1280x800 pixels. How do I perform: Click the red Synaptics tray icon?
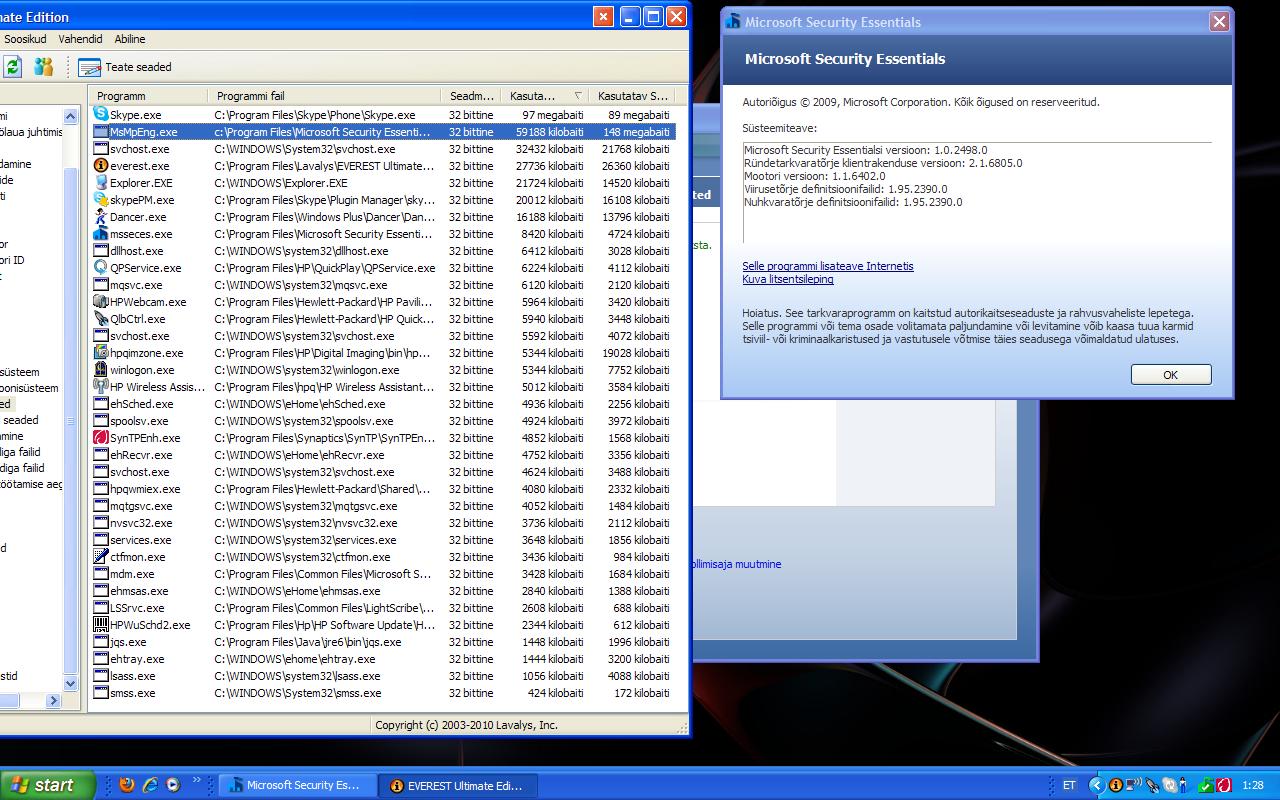click(1222, 786)
